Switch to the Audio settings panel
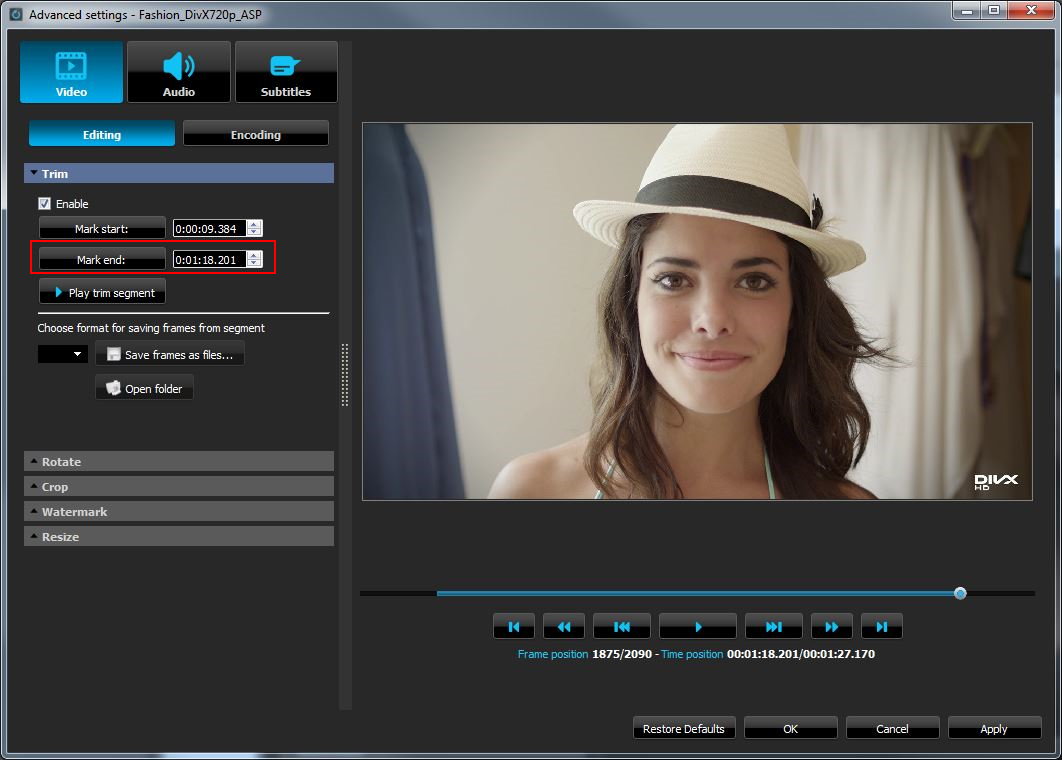This screenshot has width=1062, height=760. pyautogui.click(x=179, y=71)
